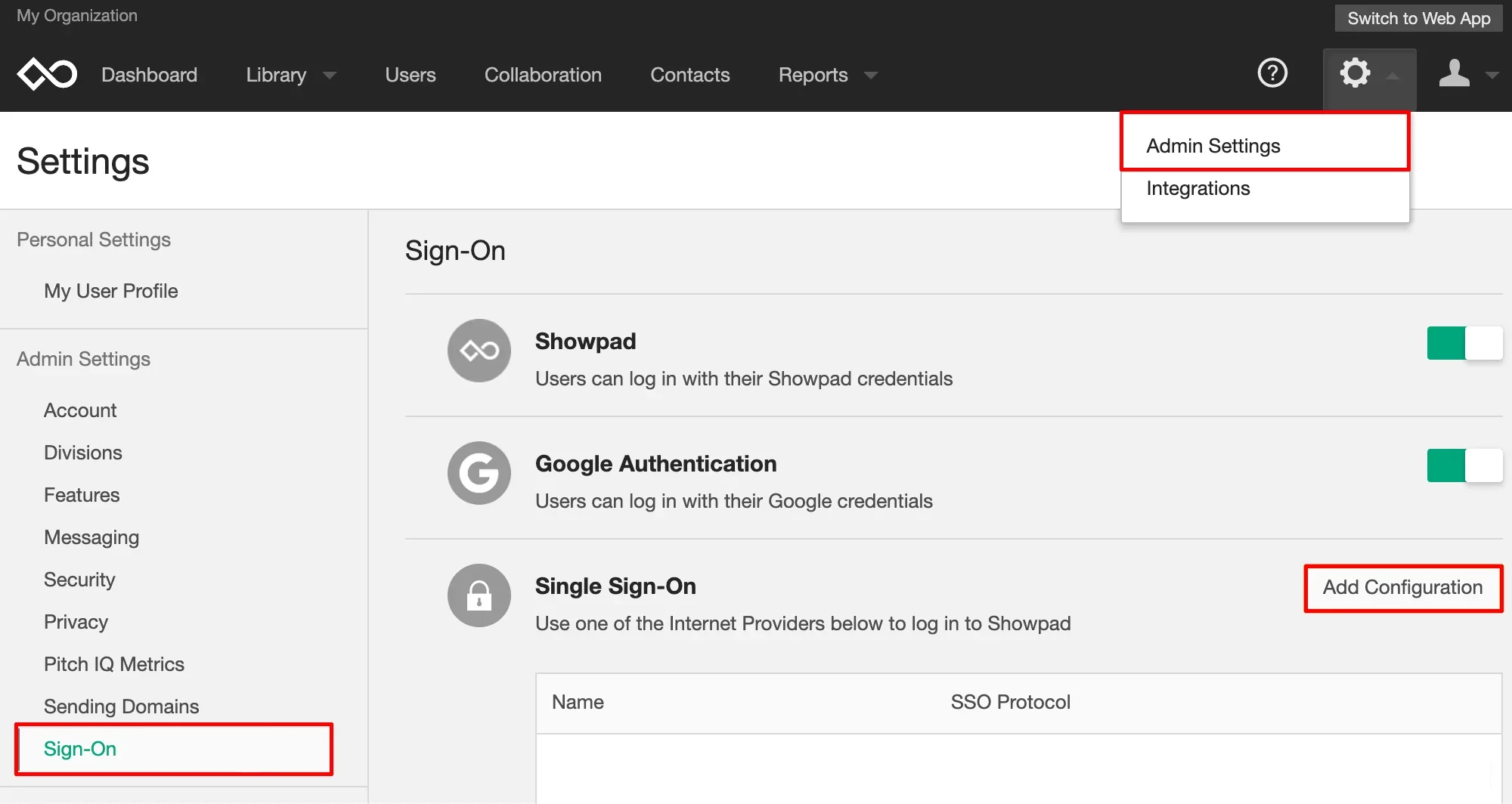Image resolution: width=1512 pixels, height=804 pixels.
Task: Open Divisions admin settings
Action: coord(83,453)
